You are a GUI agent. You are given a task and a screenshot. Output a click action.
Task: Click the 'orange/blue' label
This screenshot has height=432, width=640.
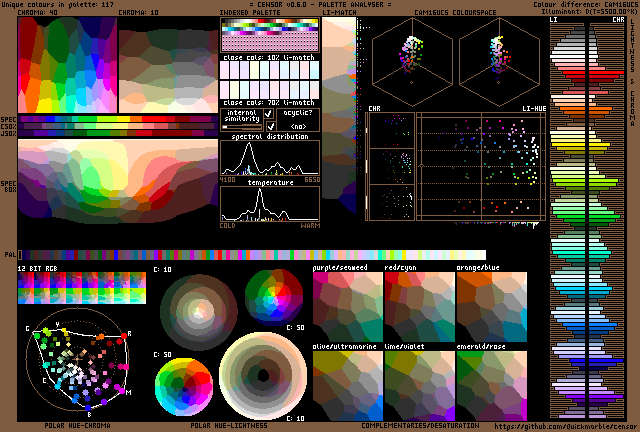coord(478,268)
